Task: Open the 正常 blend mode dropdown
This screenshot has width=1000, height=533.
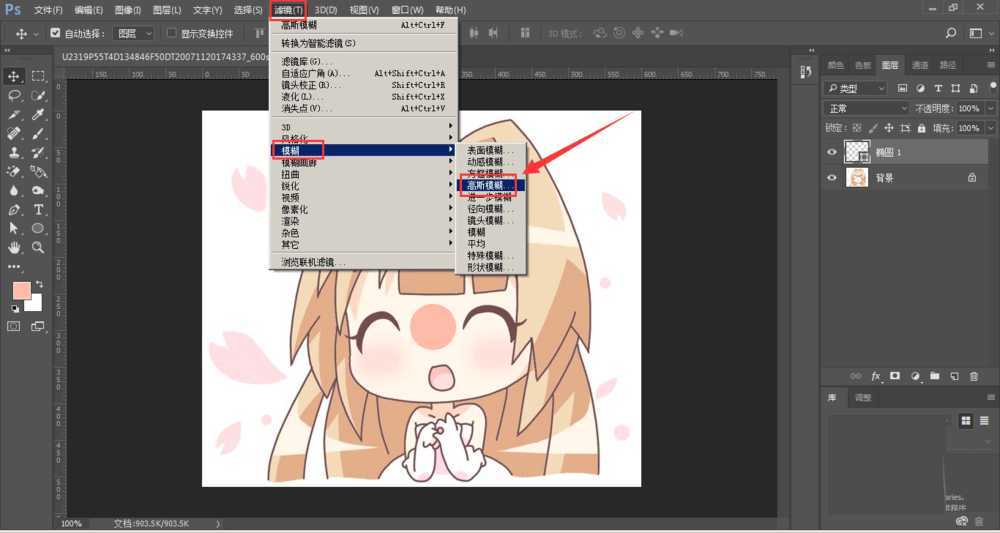Action: coord(866,108)
